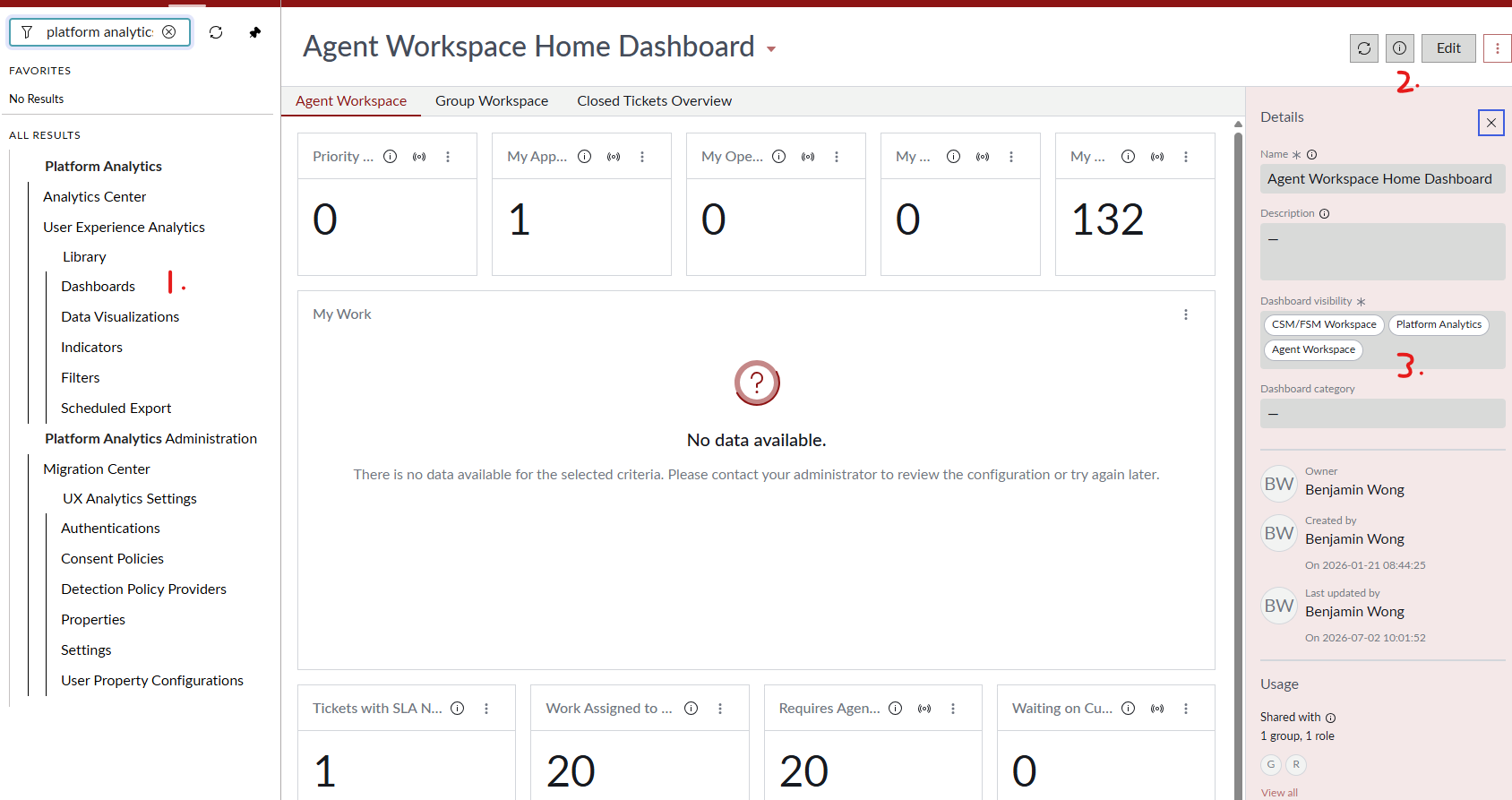Open dashboard title dropdown arrow
The image size is (1512, 800).
tap(771, 49)
